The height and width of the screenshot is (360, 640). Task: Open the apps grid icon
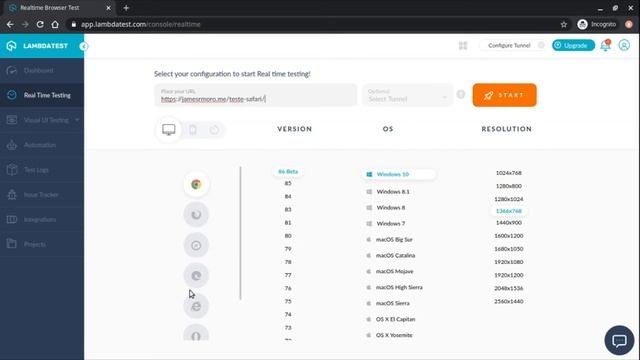click(x=463, y=45)
